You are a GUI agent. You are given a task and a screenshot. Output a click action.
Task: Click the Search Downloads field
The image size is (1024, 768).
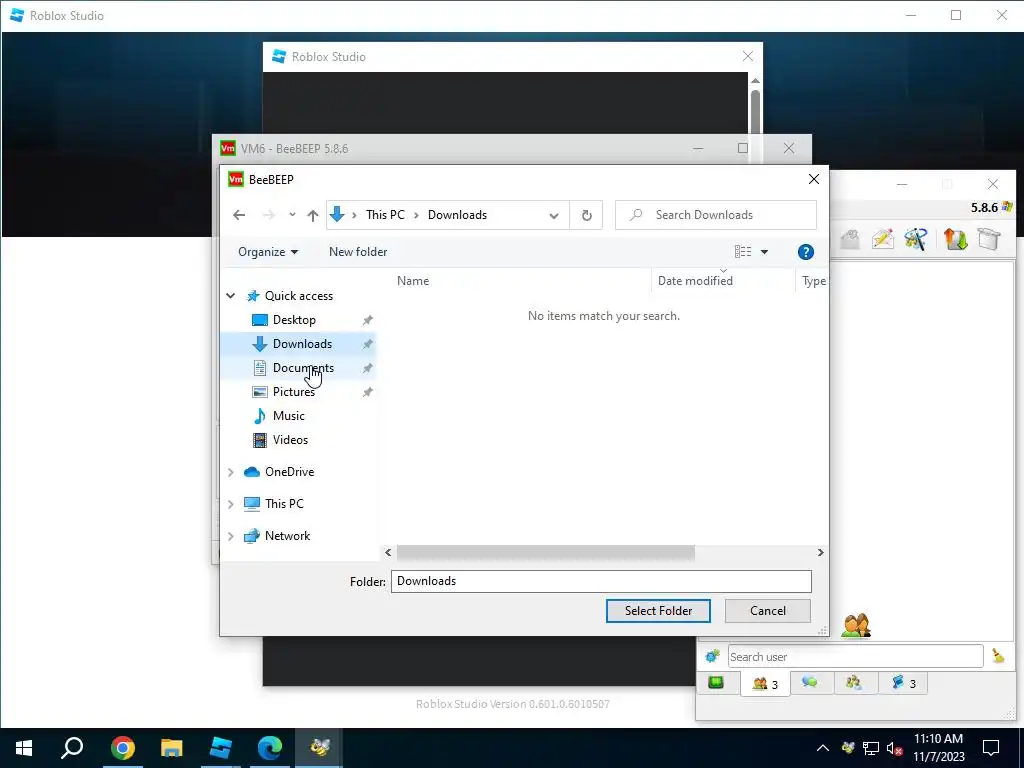(716, 215)
